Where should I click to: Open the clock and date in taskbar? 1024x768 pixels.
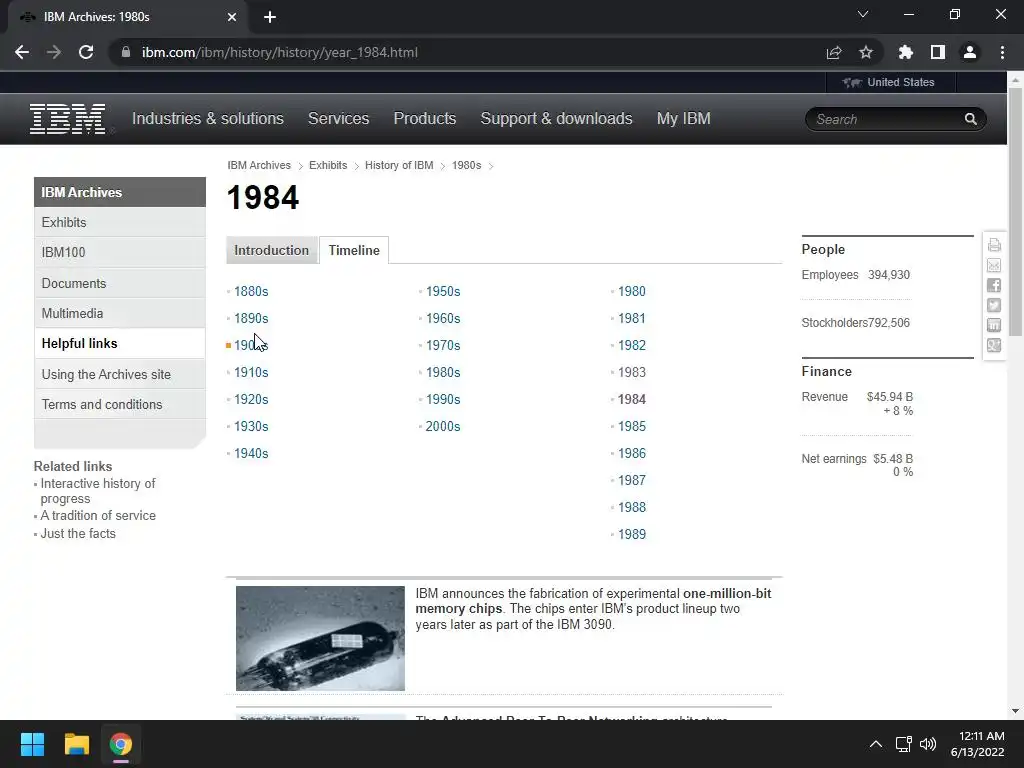977,744
